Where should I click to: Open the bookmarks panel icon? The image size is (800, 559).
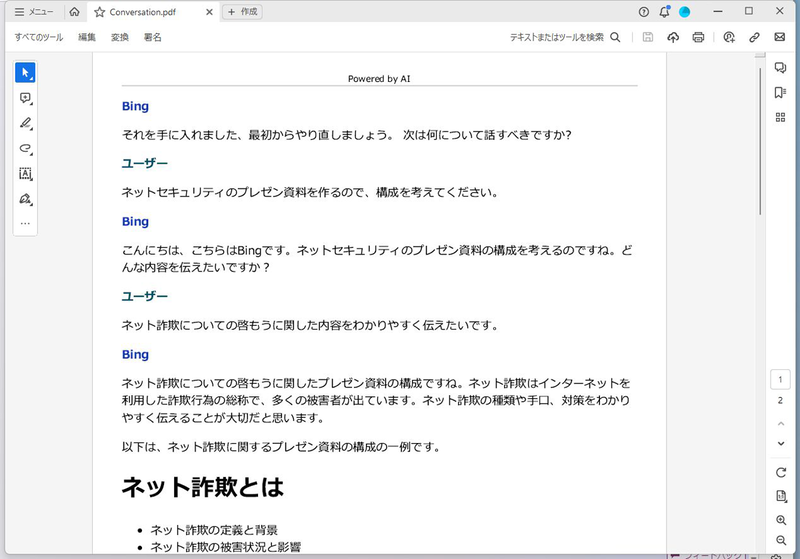(x=780, y=92)
